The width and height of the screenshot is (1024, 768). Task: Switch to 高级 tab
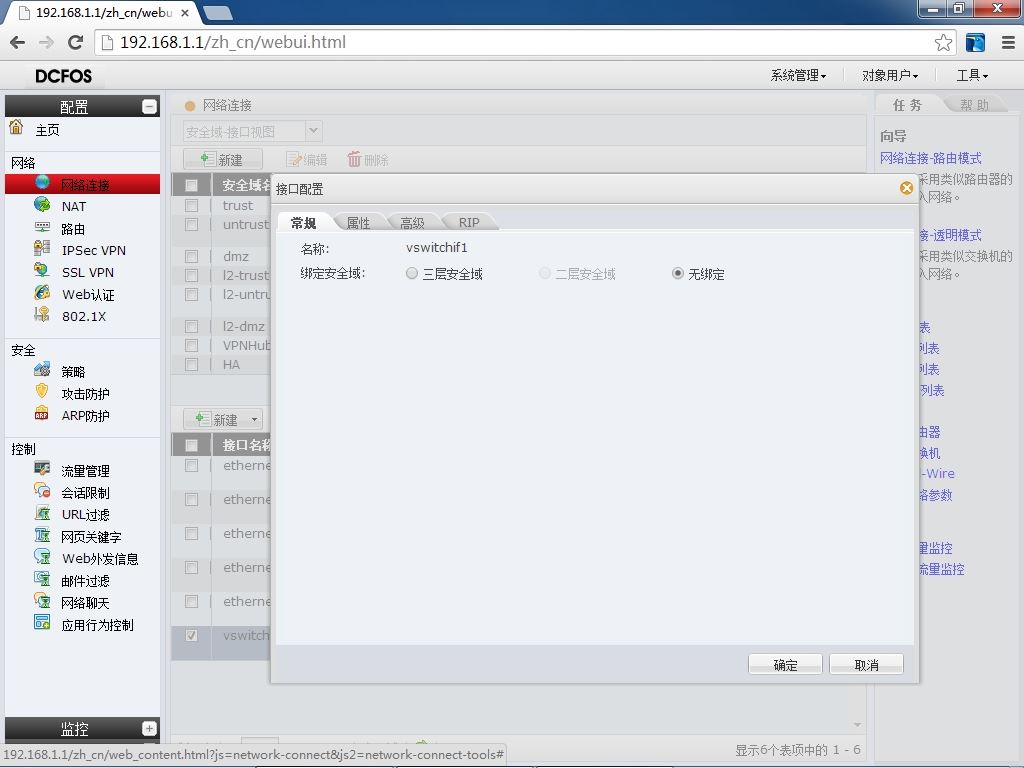tap(412, 223)
